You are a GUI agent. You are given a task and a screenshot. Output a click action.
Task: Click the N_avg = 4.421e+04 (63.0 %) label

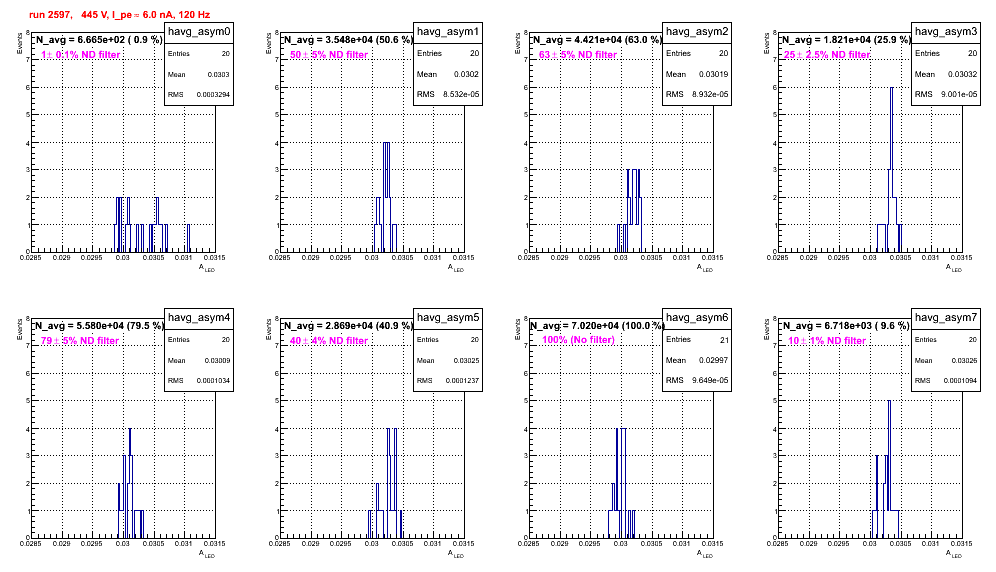tap(597, 40)
